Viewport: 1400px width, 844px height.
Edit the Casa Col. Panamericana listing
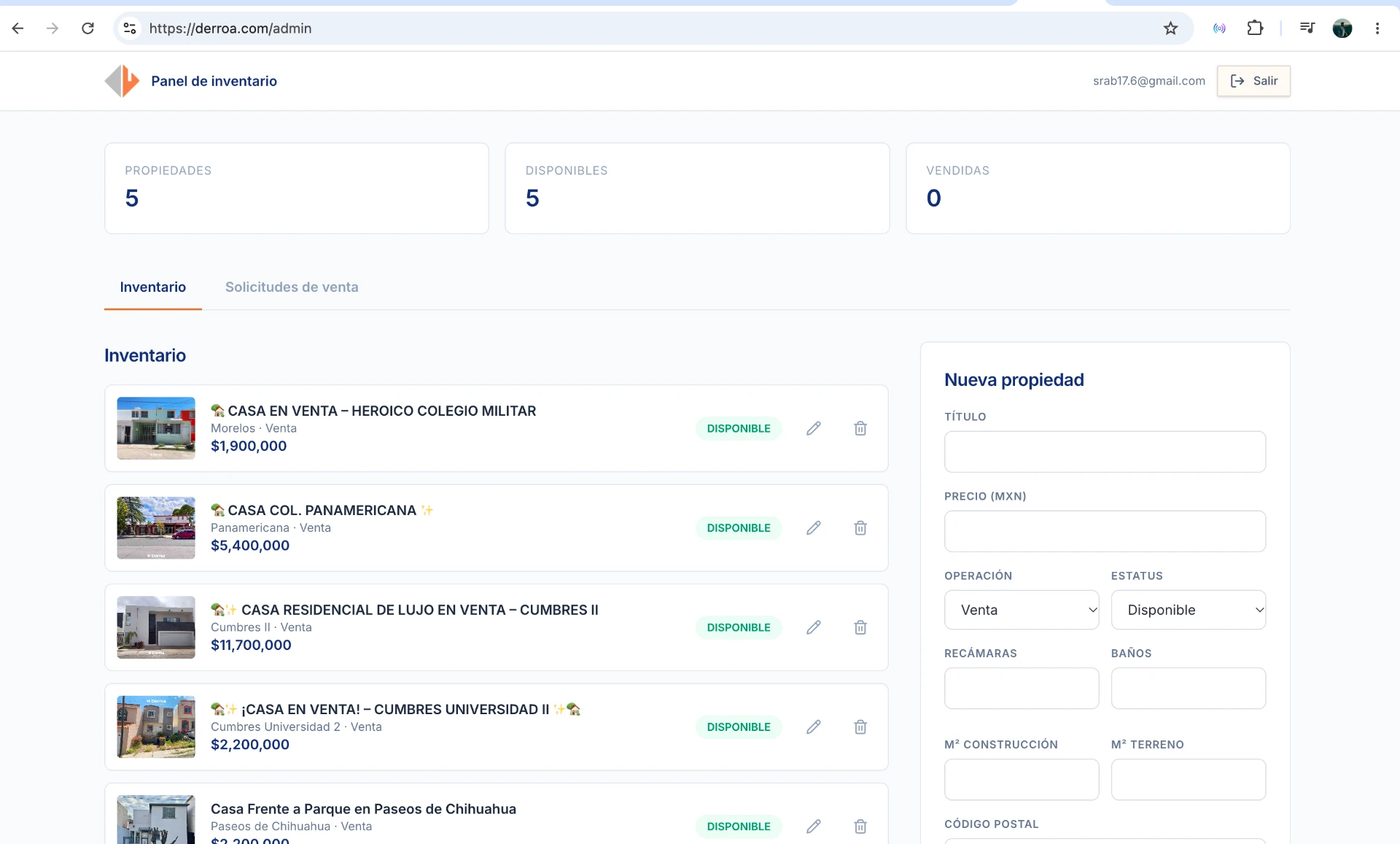(814, 528)
